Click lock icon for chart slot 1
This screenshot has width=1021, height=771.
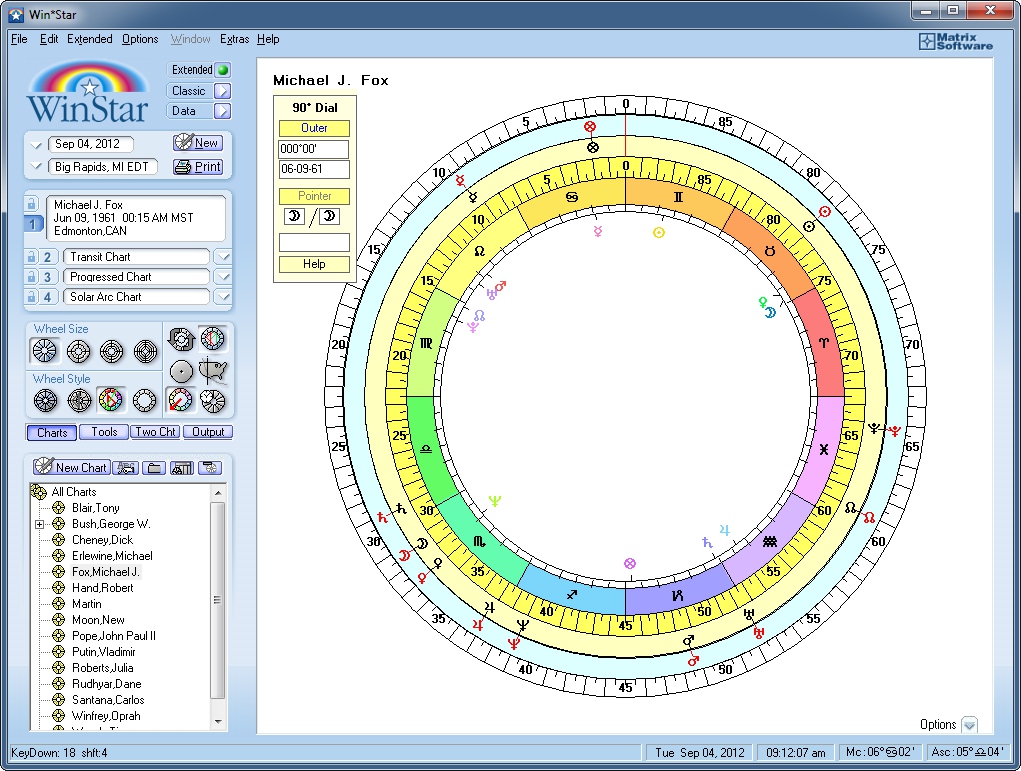(x=31, y=204)
